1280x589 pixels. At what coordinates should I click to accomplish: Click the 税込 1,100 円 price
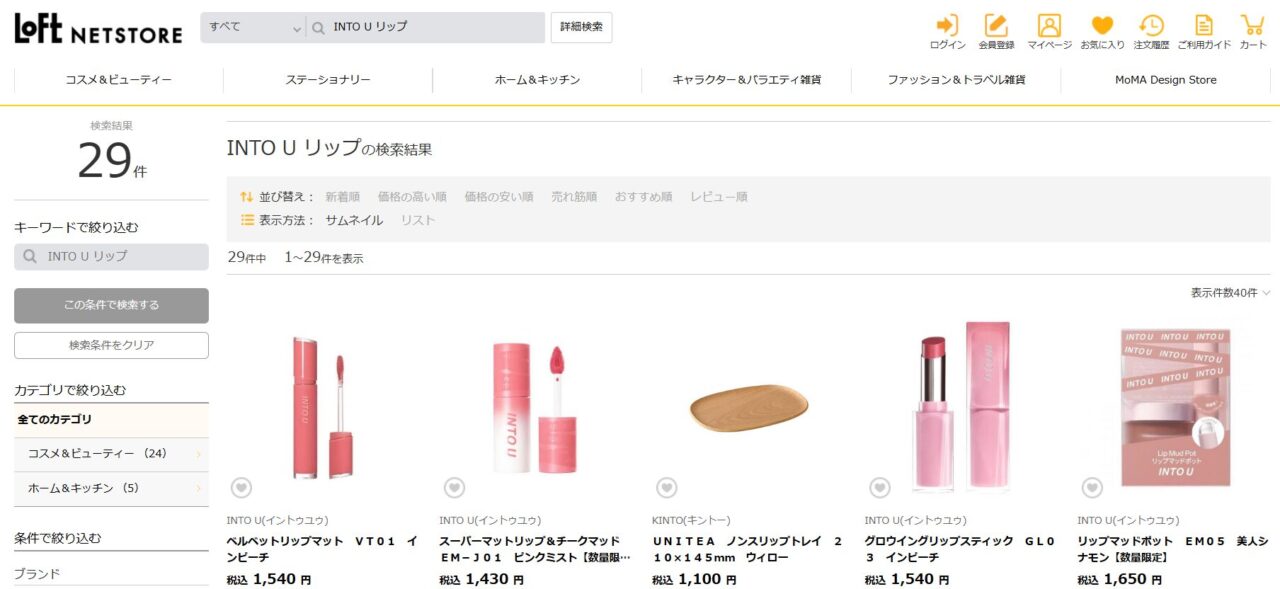pyautogui.click(x=694, y=579)
